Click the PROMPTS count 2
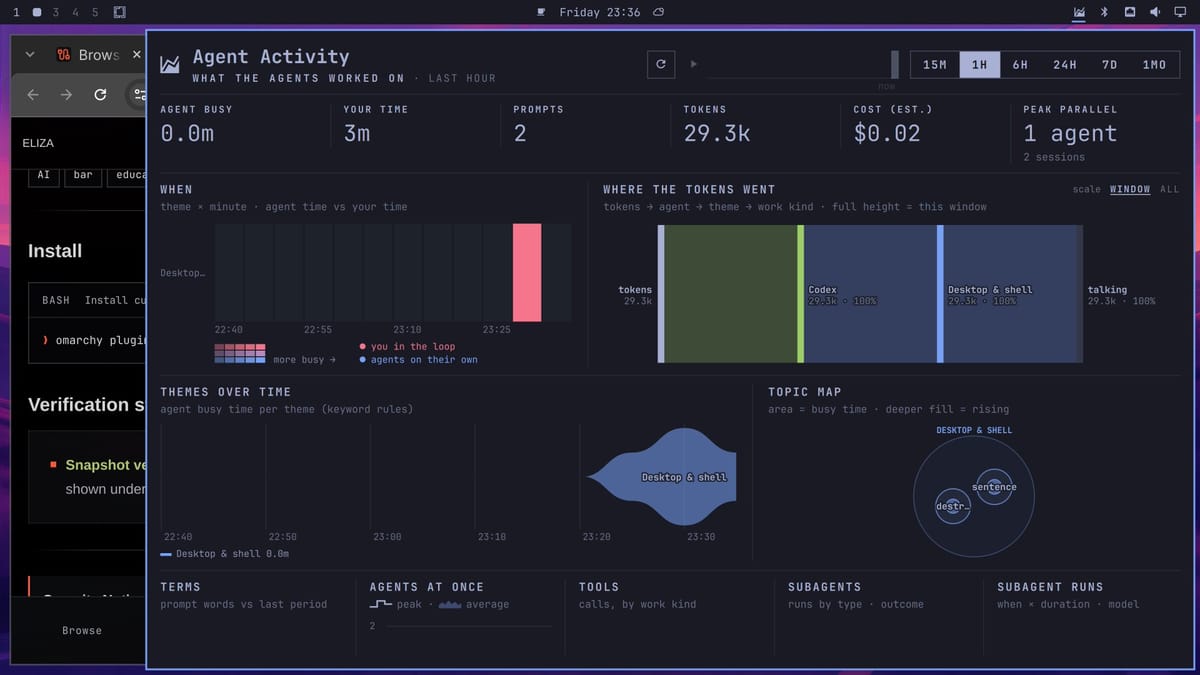The image size is (1200, 675). (x=520, y=134)
